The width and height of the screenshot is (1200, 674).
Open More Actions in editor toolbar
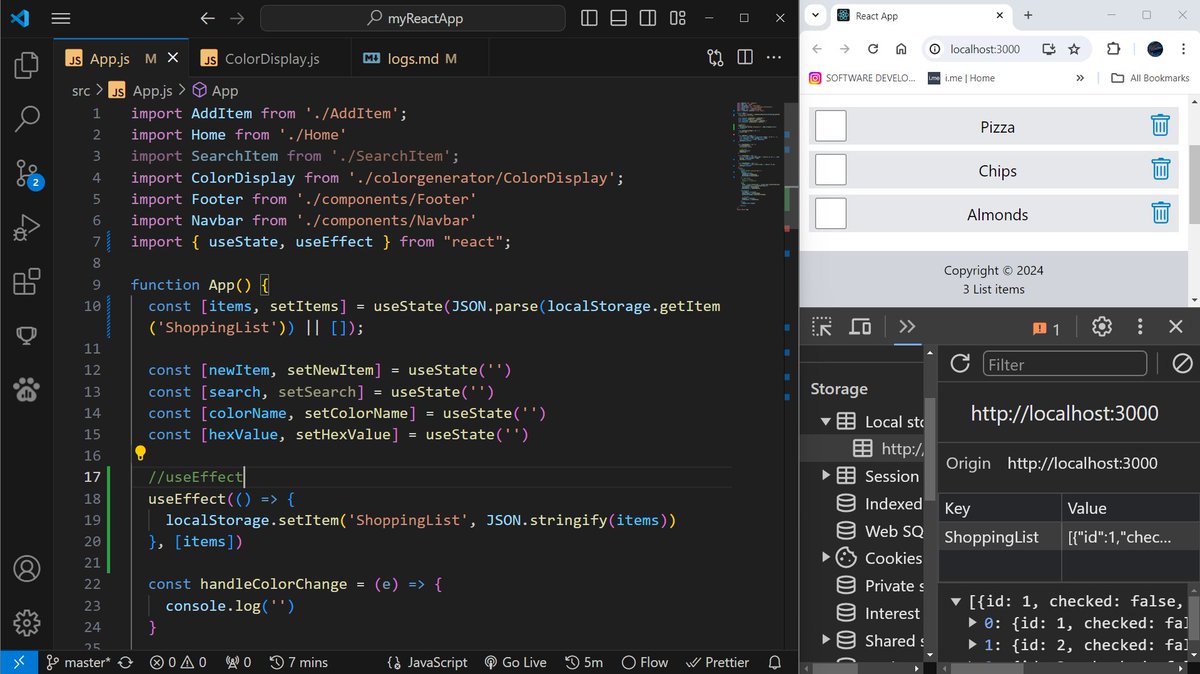[776, 57]
